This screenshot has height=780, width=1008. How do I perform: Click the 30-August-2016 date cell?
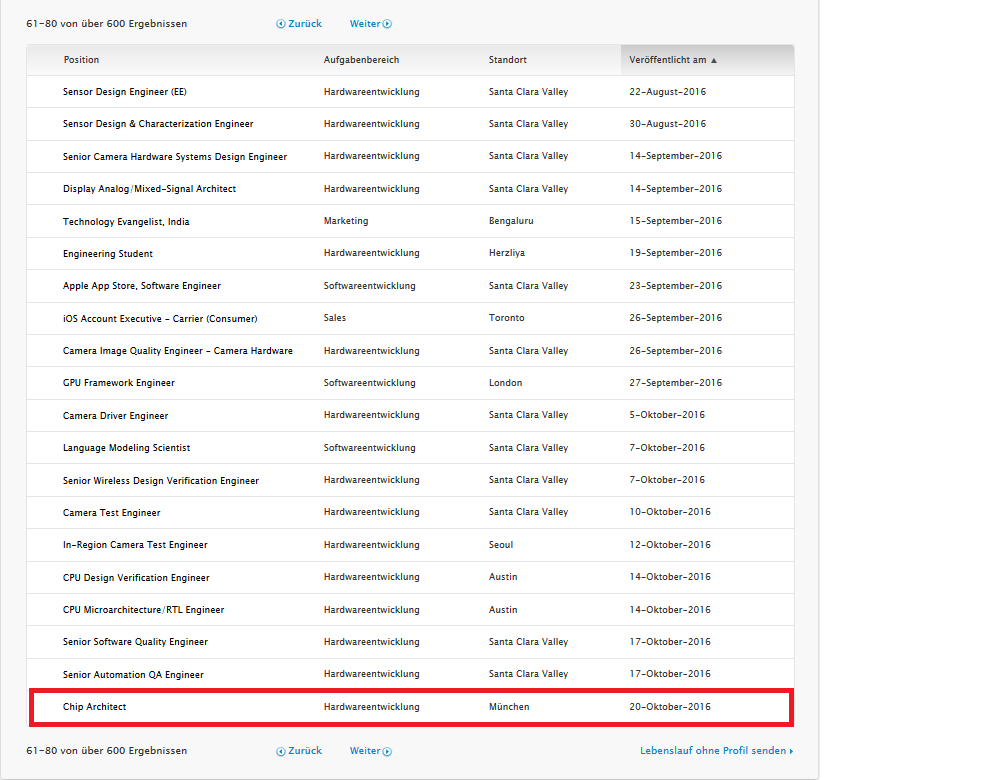coord(667,124)
